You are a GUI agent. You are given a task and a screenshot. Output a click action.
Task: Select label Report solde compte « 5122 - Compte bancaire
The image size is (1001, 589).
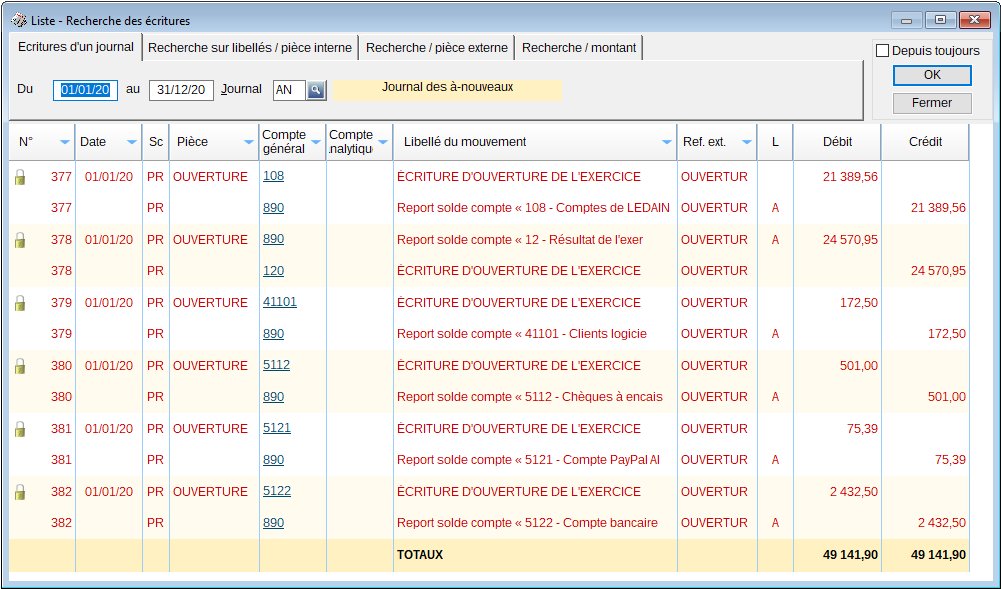point(527,523)
